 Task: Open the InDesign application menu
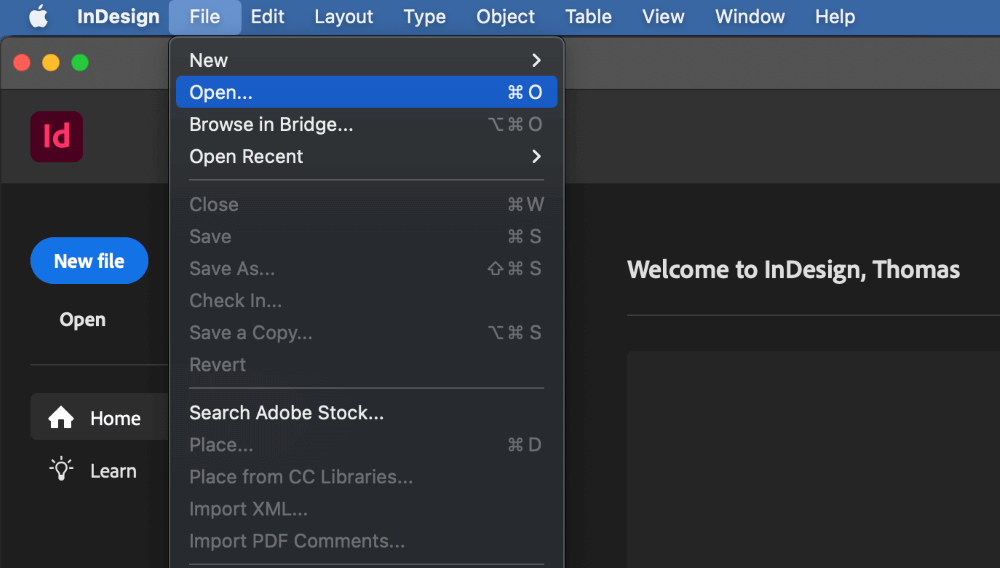pyautogui.click(x=118, y=17)
